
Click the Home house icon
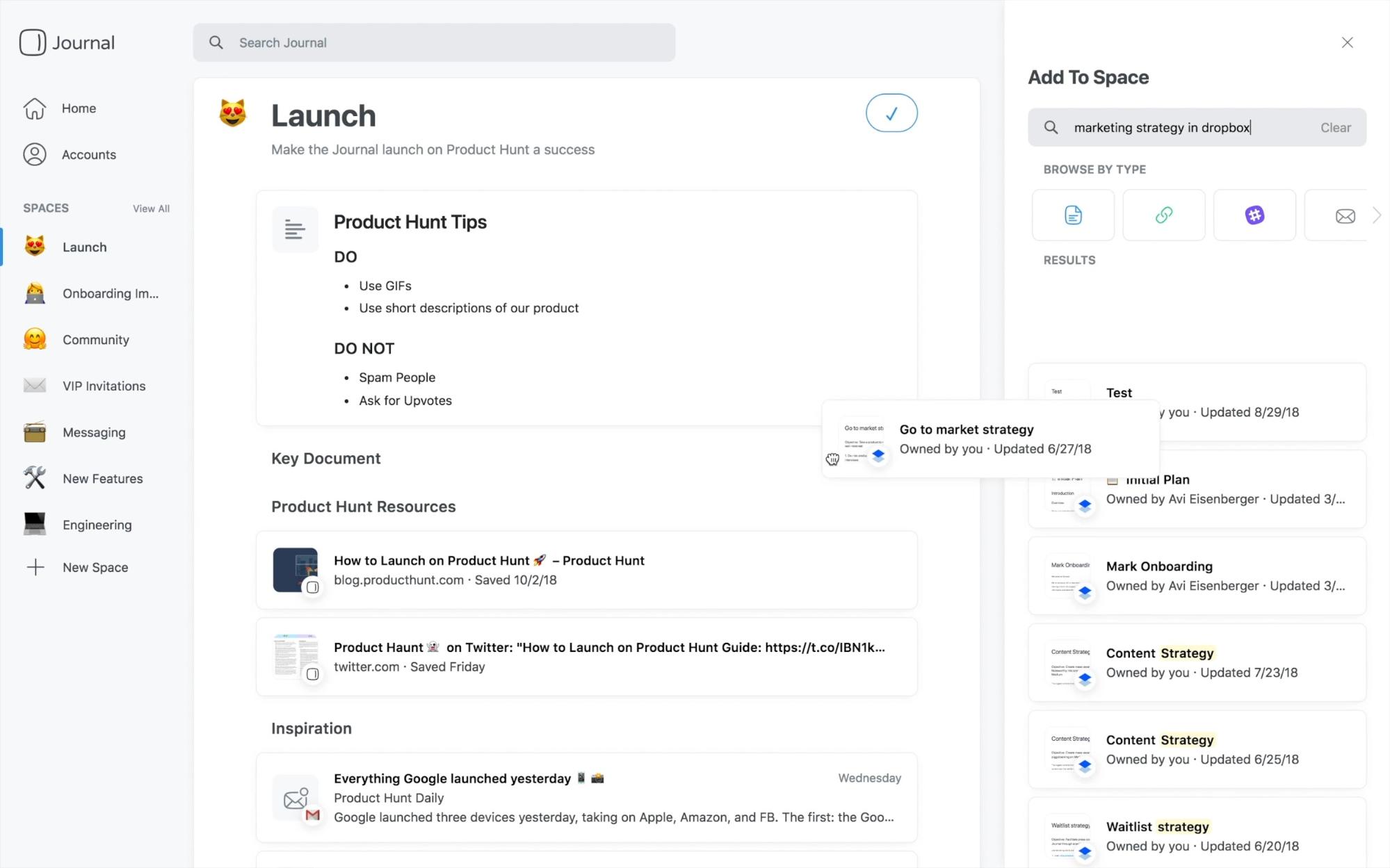tap(34, 108)
